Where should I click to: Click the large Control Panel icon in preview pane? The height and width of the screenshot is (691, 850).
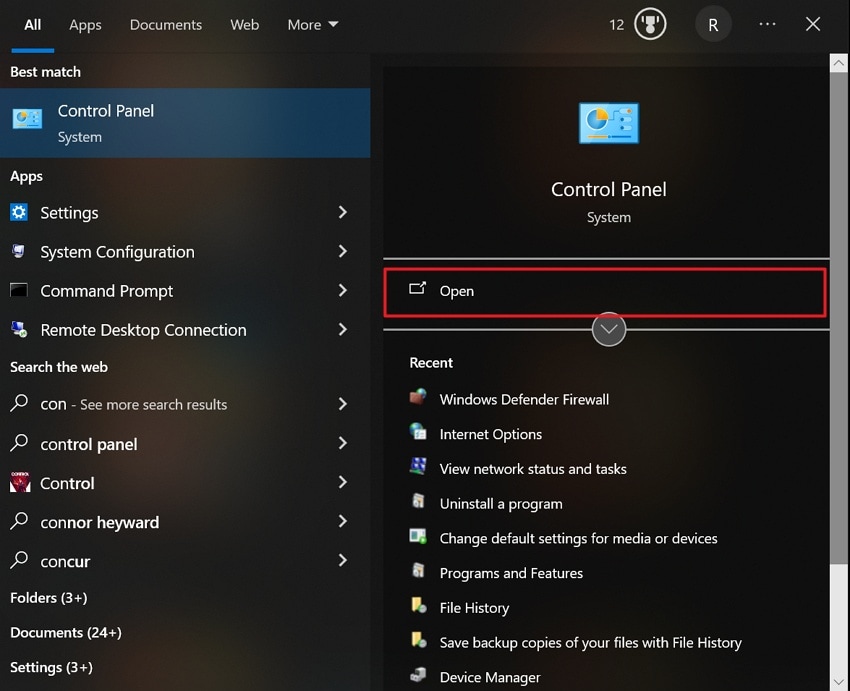pyautogui.click(x=608, y=123)
